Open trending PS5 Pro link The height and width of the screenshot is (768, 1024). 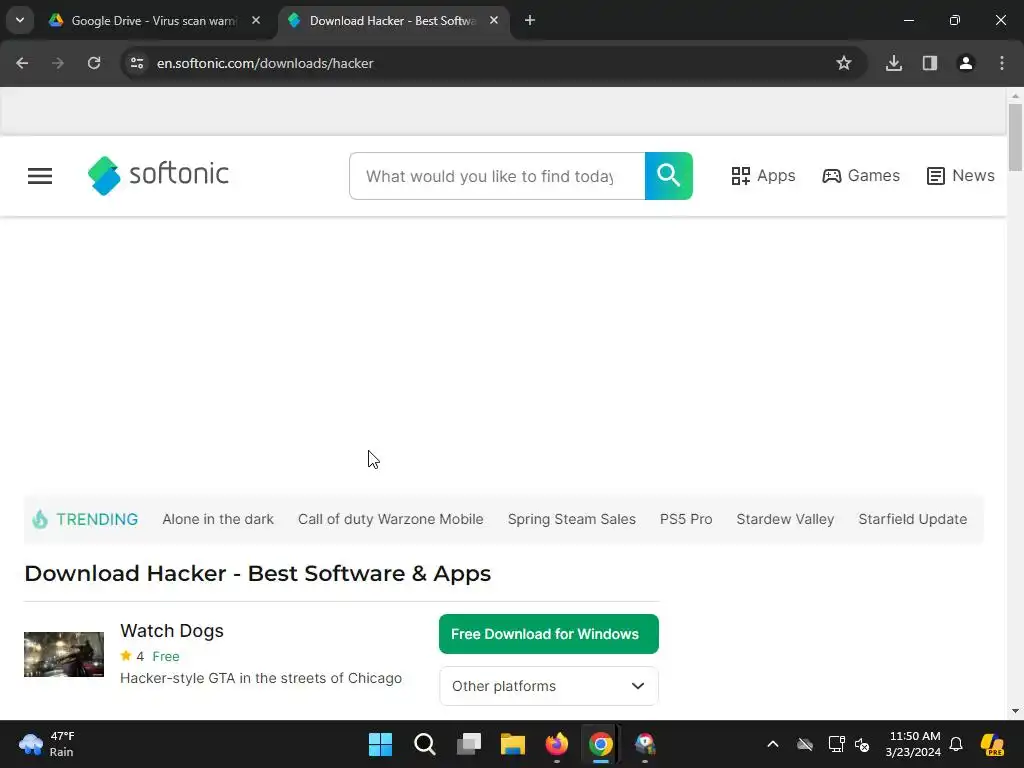click(686, 519)
